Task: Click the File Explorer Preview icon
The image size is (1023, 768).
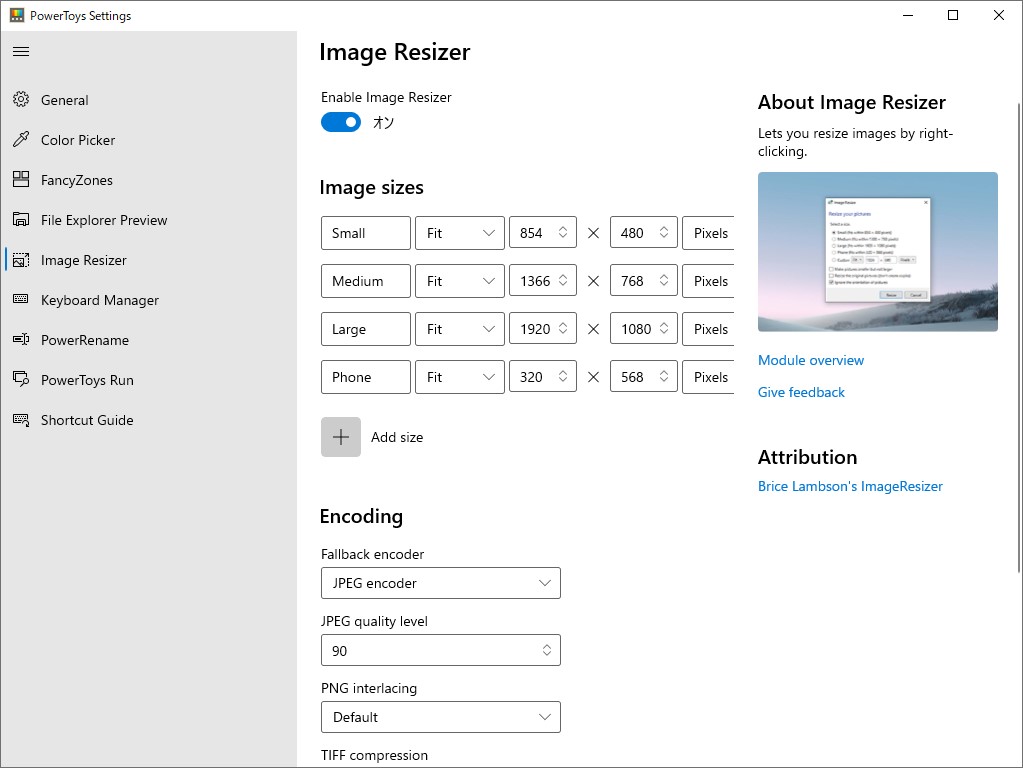Action: click(x=21, y=219)
